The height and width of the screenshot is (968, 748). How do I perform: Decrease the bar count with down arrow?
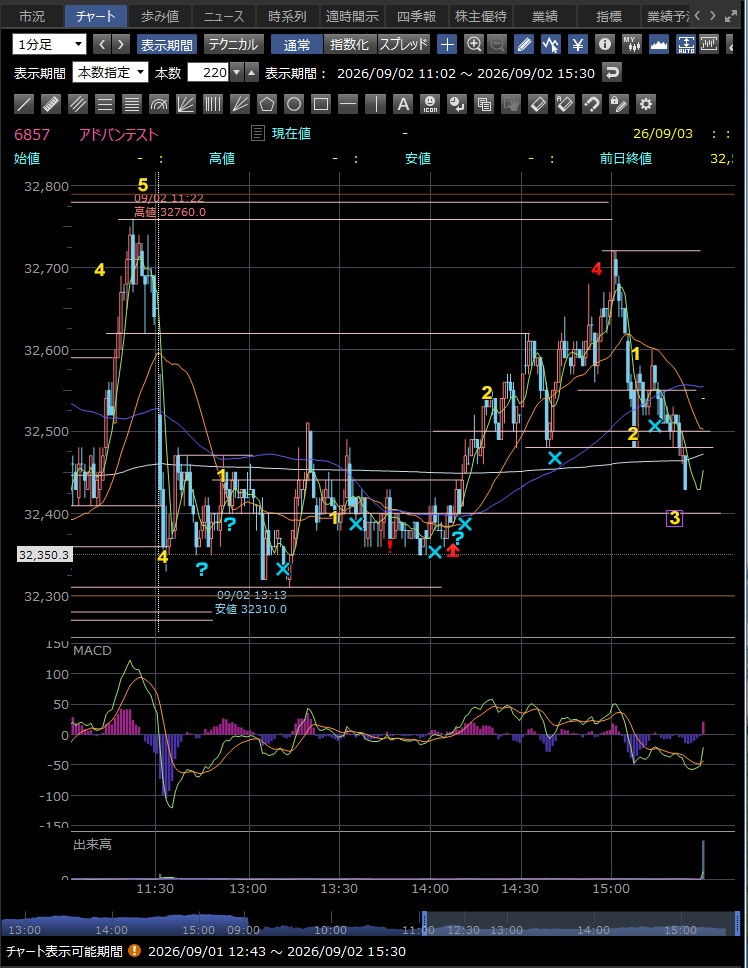pyautogui.click(x=237, y=73)
